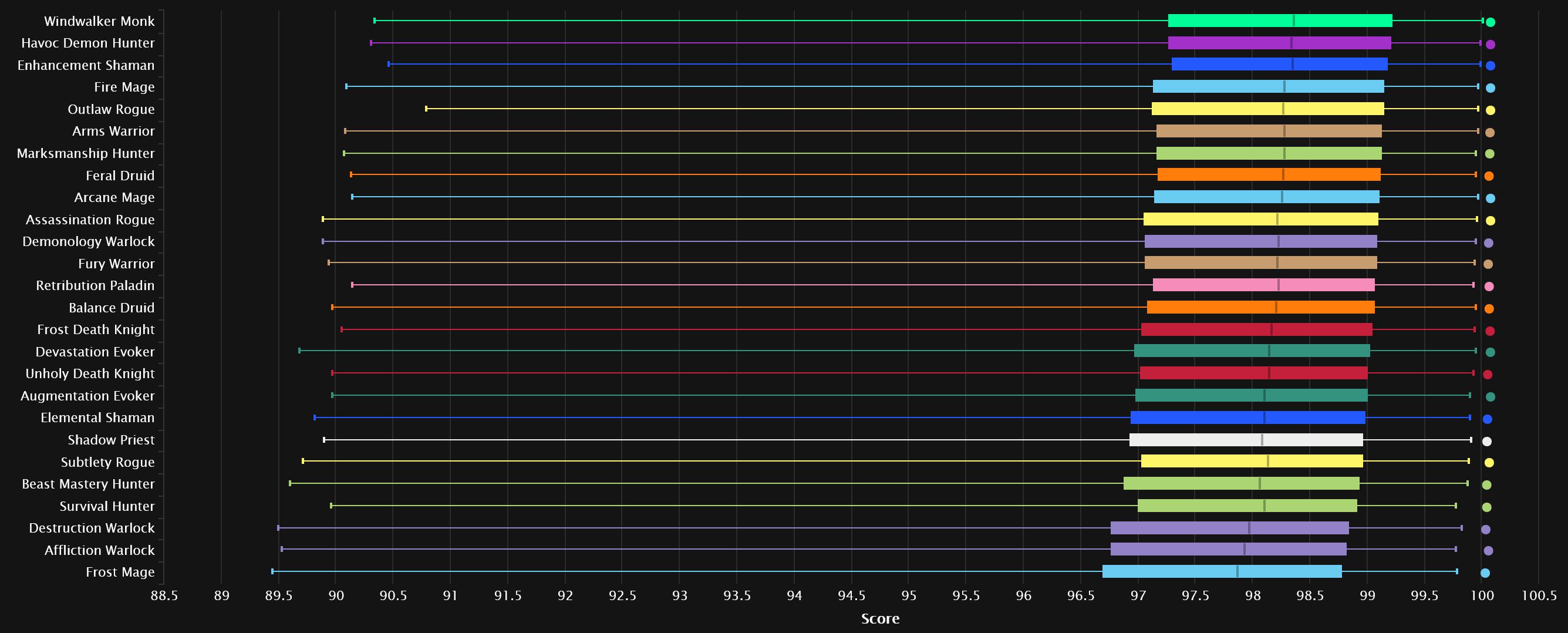Select the Beast Mastery Hunter label
Screen dimensions: 1568x633
(88, 484)
